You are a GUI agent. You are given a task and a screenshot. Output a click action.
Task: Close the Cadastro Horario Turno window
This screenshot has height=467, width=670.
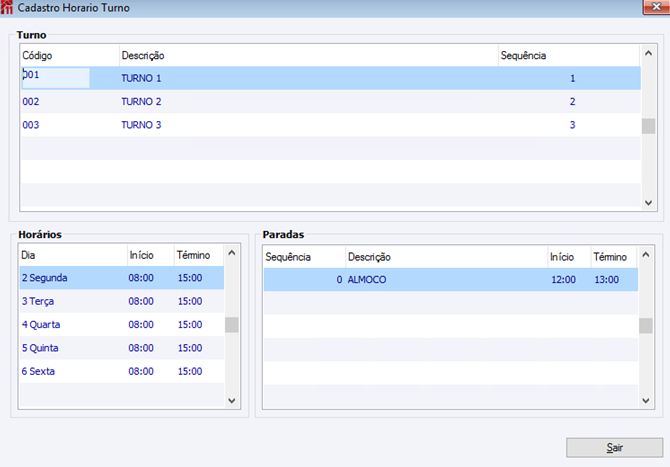click(x=656, y=7)
